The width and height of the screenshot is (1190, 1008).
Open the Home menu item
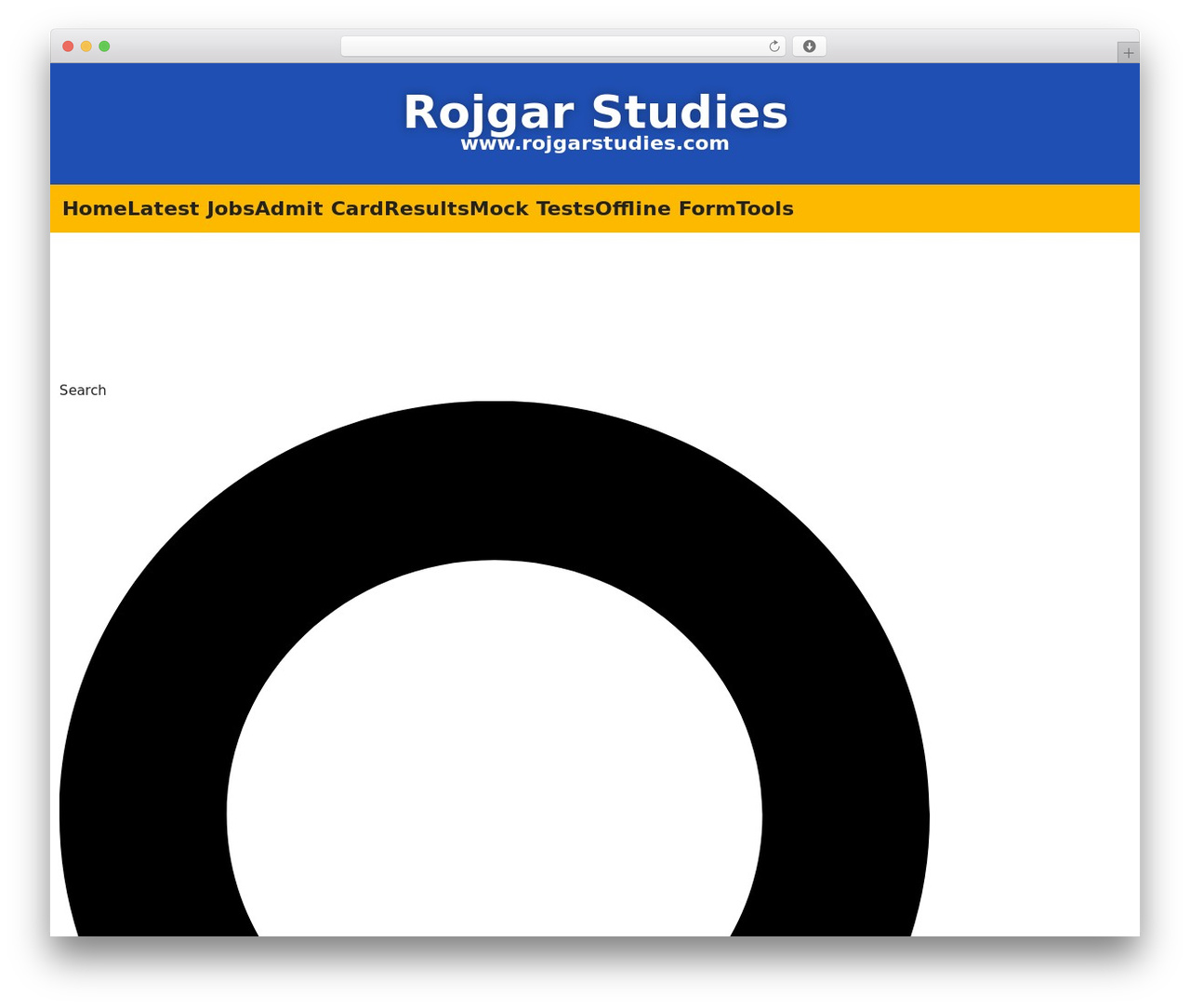[95, 208]
